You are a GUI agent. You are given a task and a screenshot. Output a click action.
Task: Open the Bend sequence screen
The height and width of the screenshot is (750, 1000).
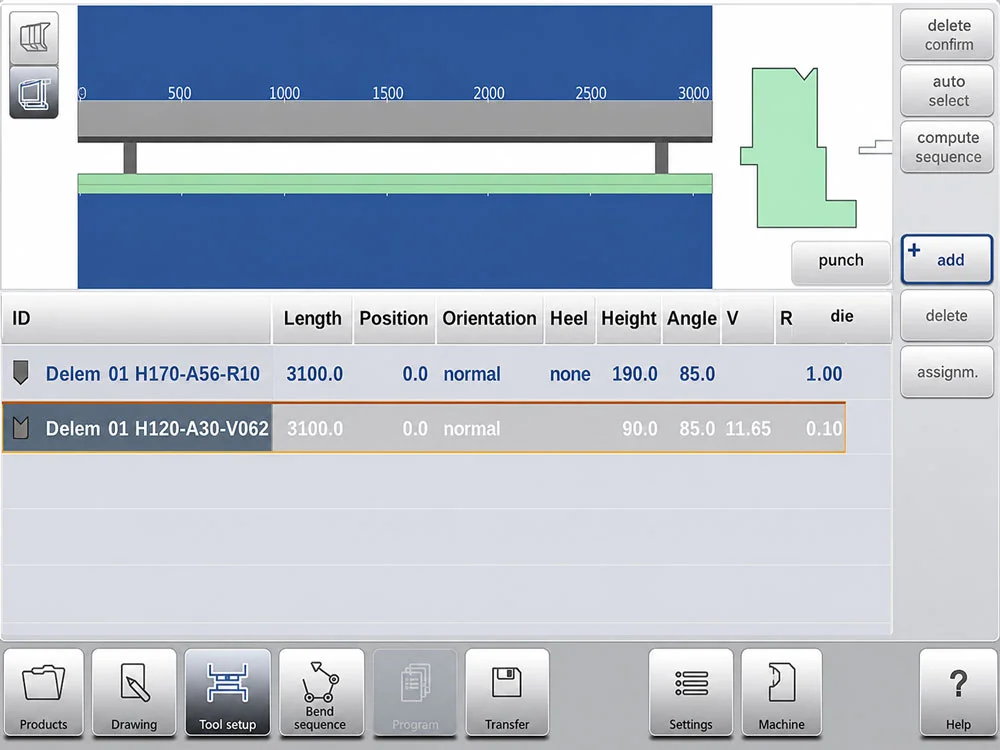pos(320,693)
